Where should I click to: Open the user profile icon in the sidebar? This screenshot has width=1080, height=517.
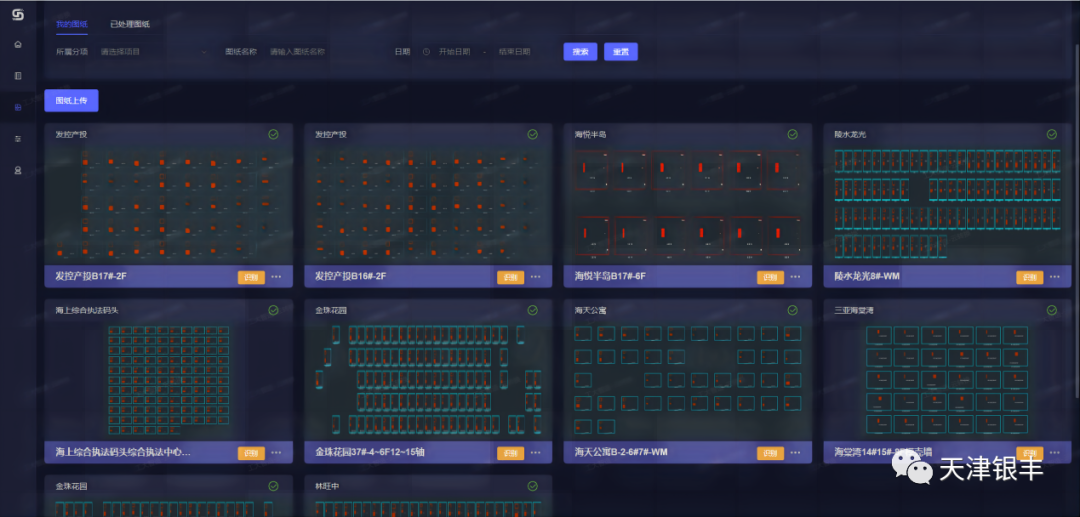click(18, 170)
